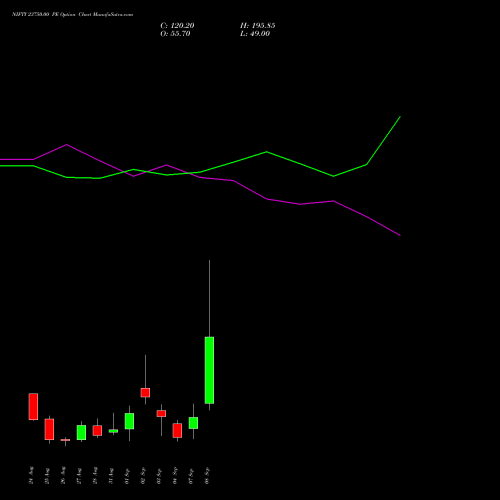Select the red candle for 02 Sep
This screenshot has height=500, width=500.
click(145, 392)
